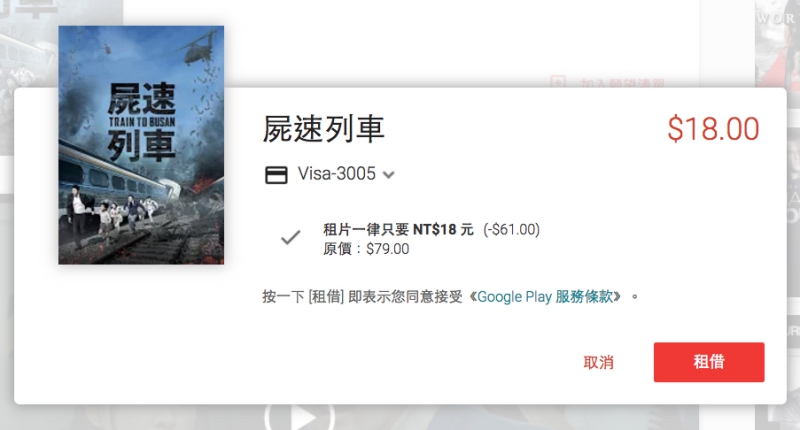
Task: Click the 屍速列車 movie title heading
Action: [x=323, y=129]
